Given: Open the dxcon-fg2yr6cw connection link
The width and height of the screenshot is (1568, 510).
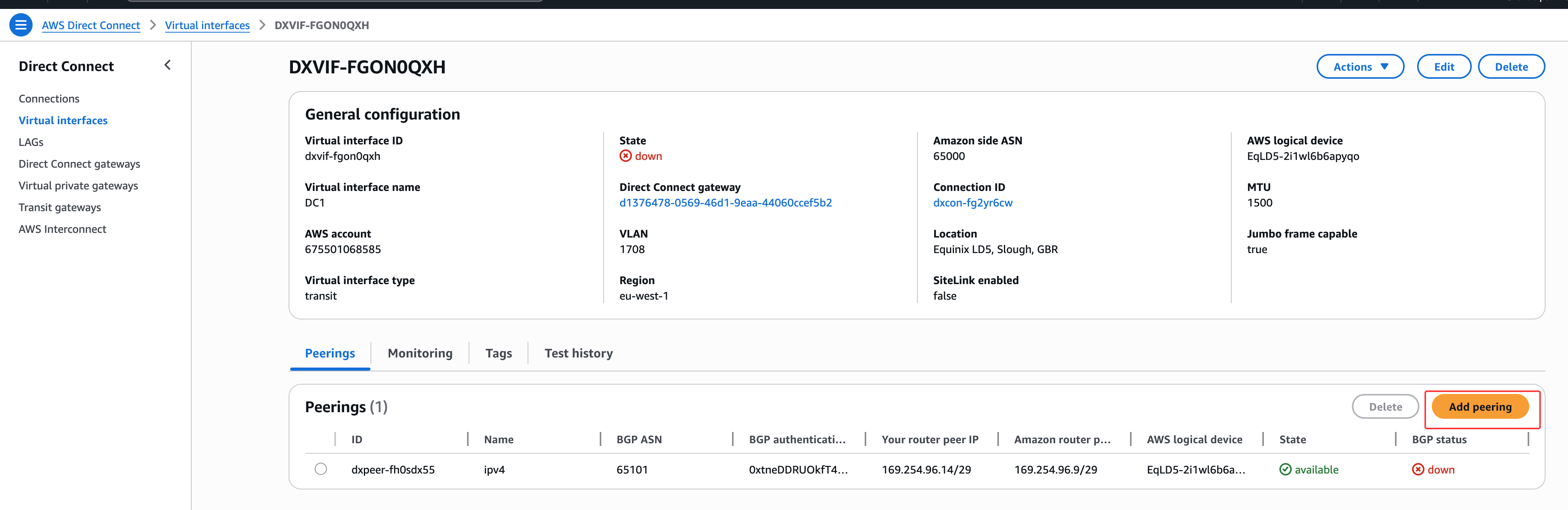Looking at the screenshot, I should pyautogui.click(x=972, y=202).
